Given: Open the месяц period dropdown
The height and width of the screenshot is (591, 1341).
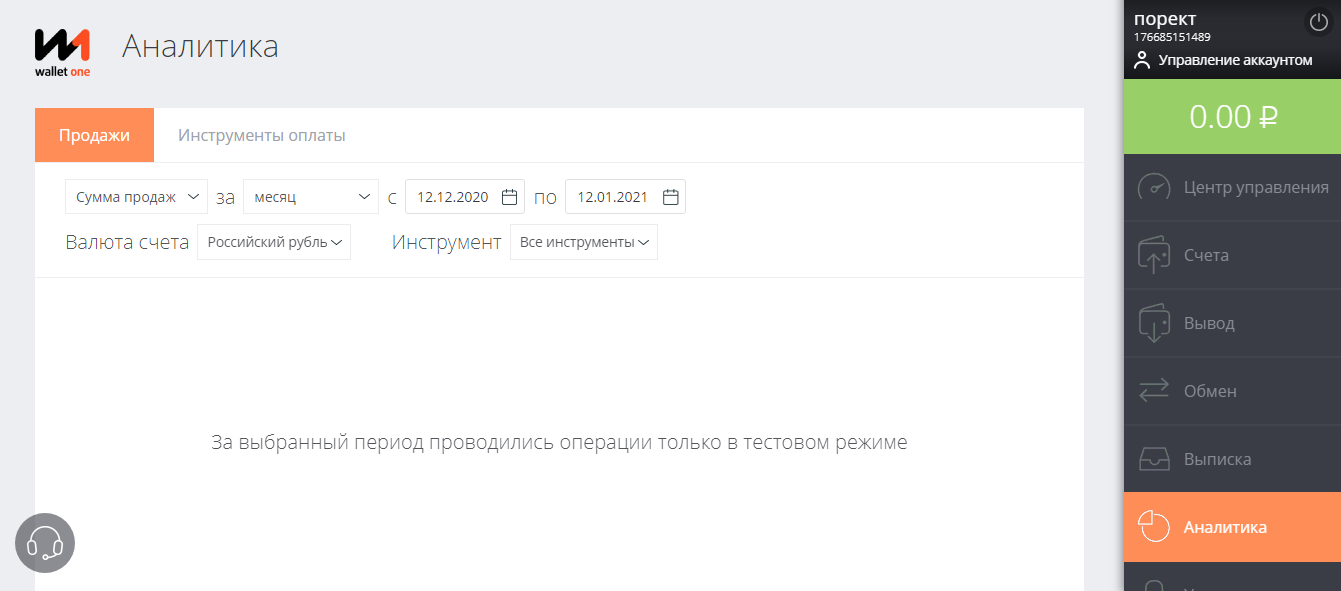Looking at the screenshot, I should 311,197.
